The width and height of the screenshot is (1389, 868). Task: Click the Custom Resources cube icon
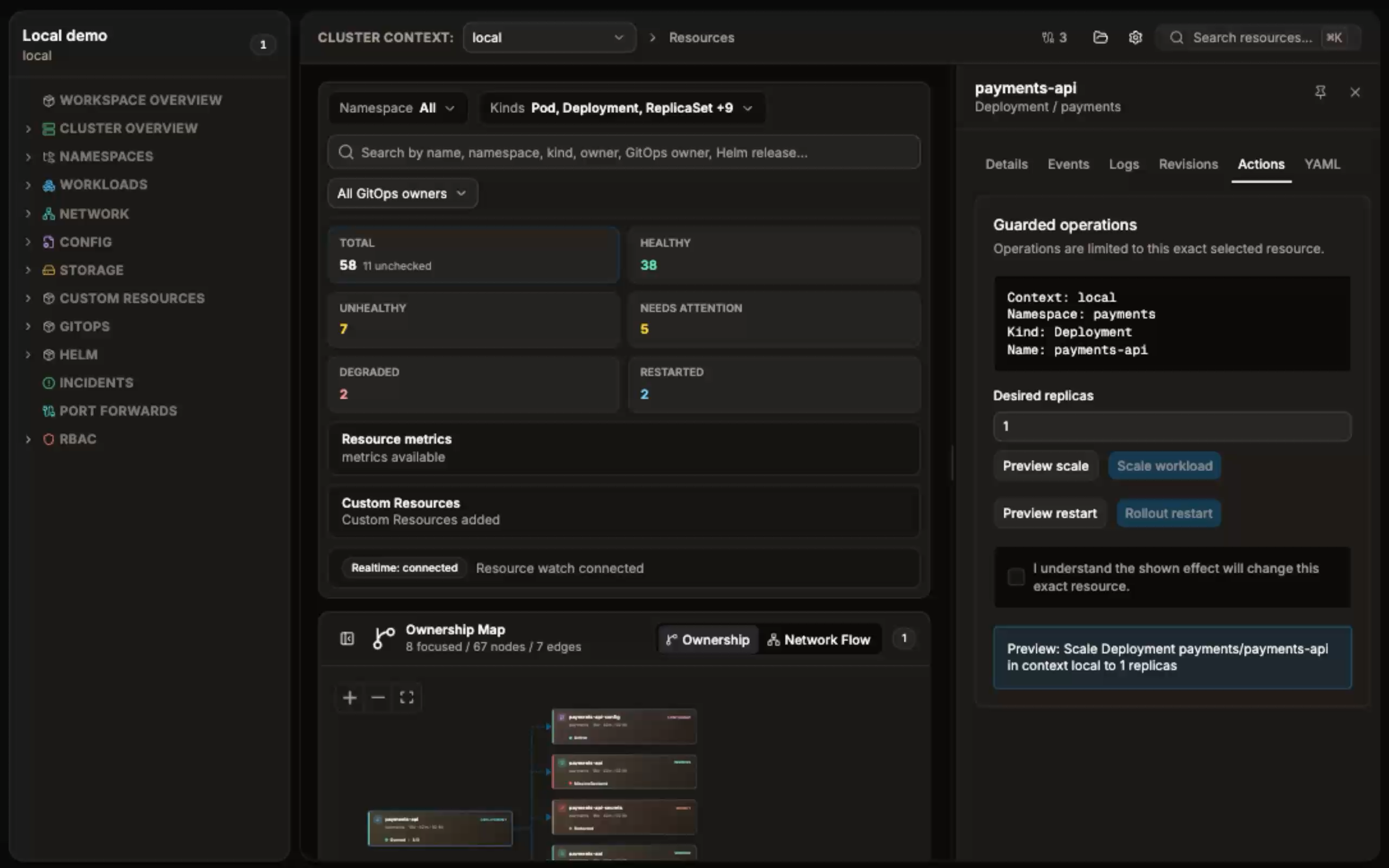[49, 298]
